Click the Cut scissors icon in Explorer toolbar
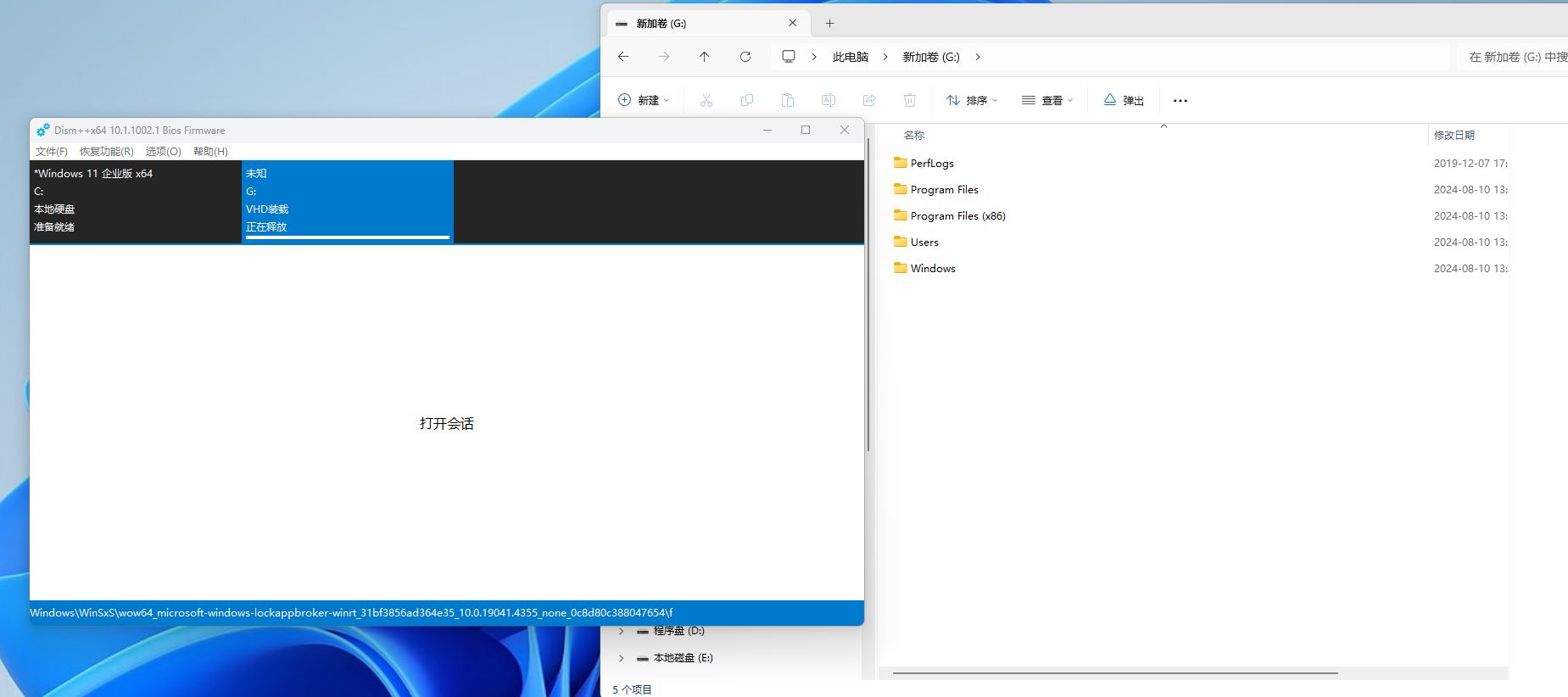Viewport: 1568px width, 697px height. pyautogui.click(x=706, y=100)
